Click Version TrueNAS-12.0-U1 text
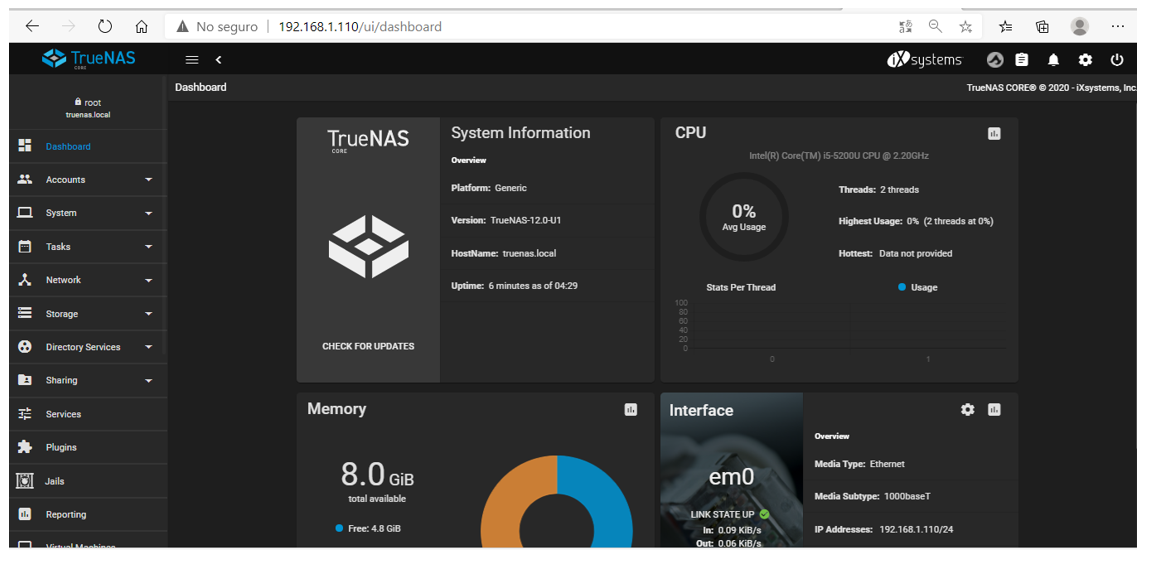Viewport: 1150px width, 567px height. pos(506,220)
